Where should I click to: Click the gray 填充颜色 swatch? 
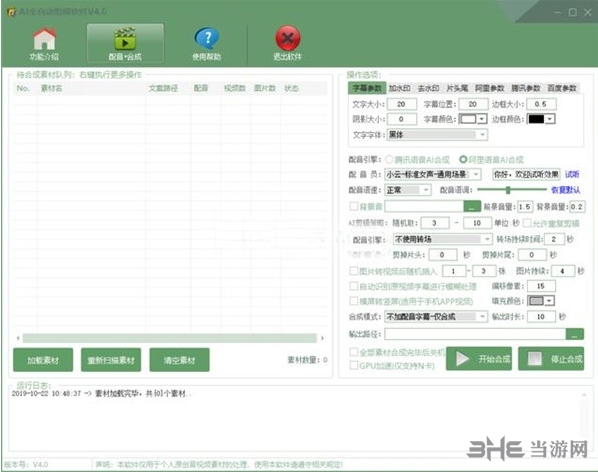pyautogui.click(x=536, y=301)
